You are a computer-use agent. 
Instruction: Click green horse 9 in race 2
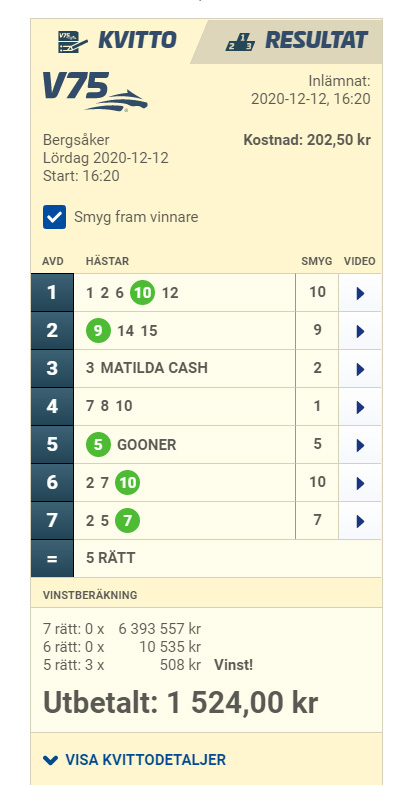pyautogui.click(x=98, y=330)
